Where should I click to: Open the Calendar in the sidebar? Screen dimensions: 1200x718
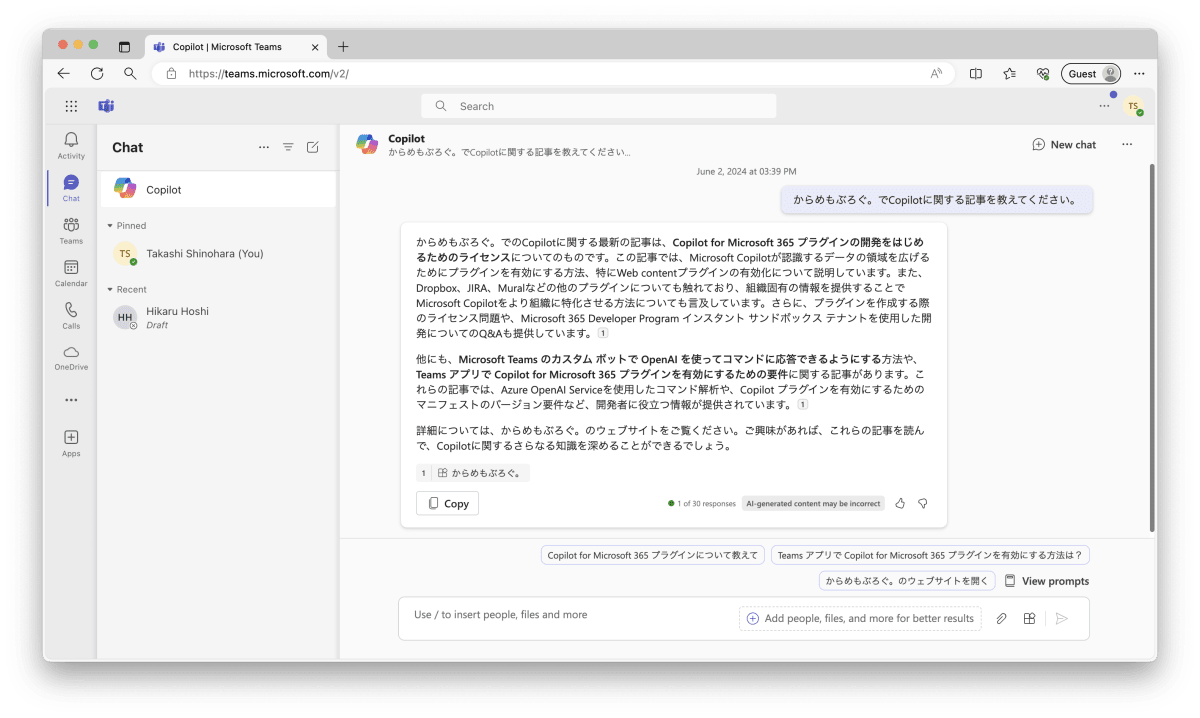tap(71, 273)
